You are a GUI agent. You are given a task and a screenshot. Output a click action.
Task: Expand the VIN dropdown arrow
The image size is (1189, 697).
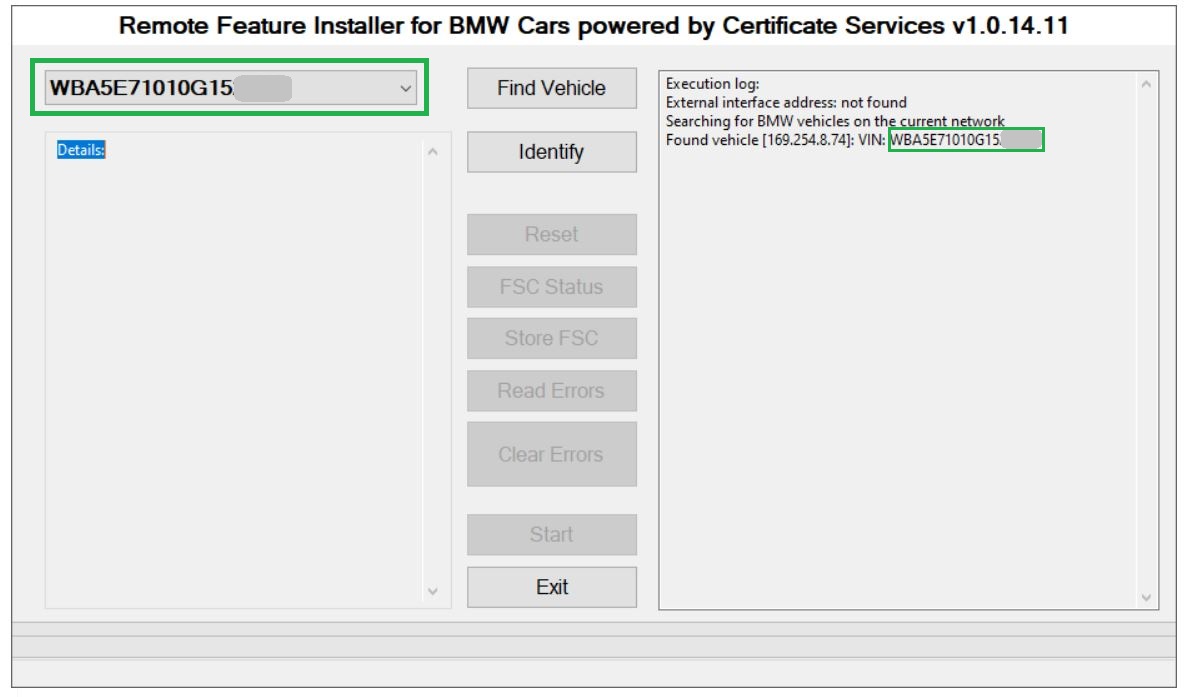pyautogui.click(x=405, y=88)
